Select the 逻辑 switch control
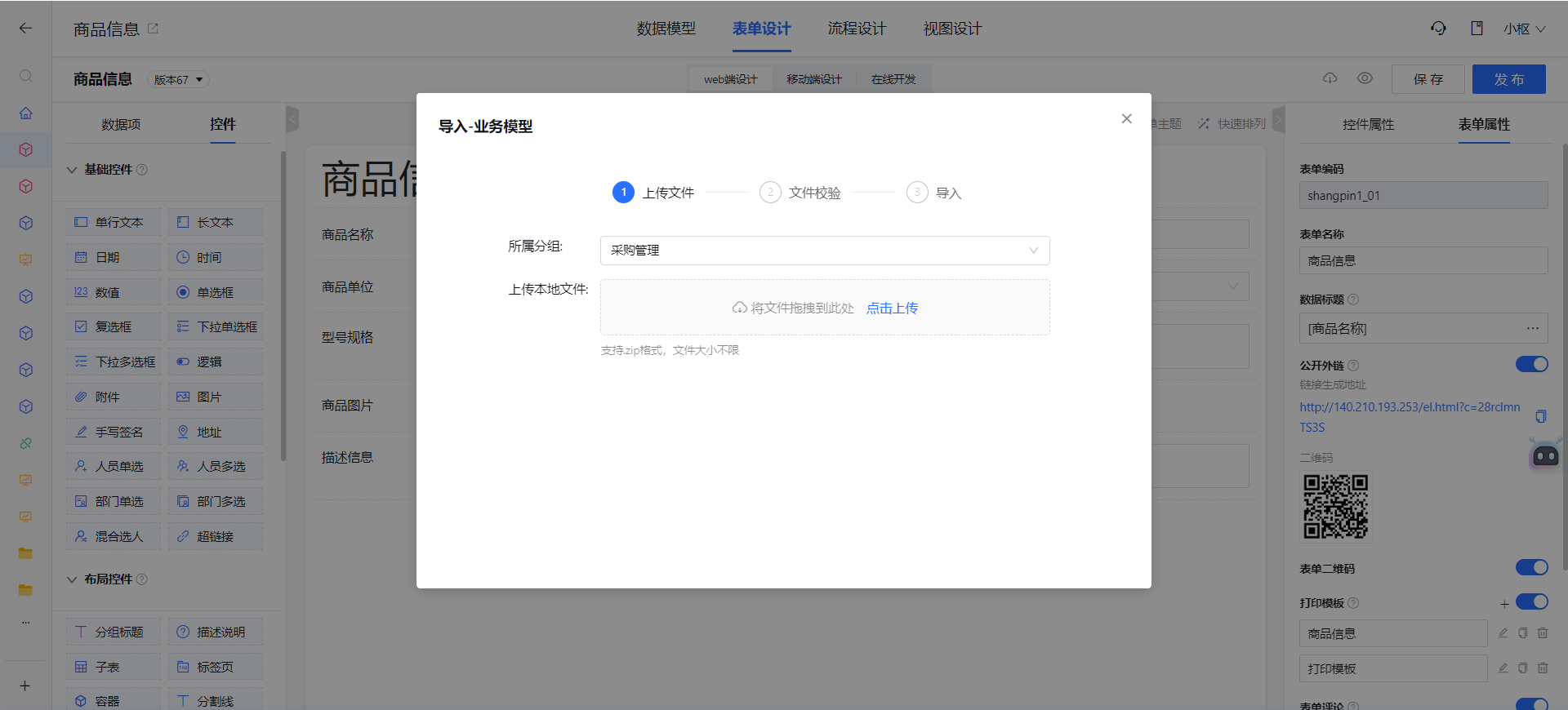Screen dimensions: 1568x710 click(x=216, y=362)
